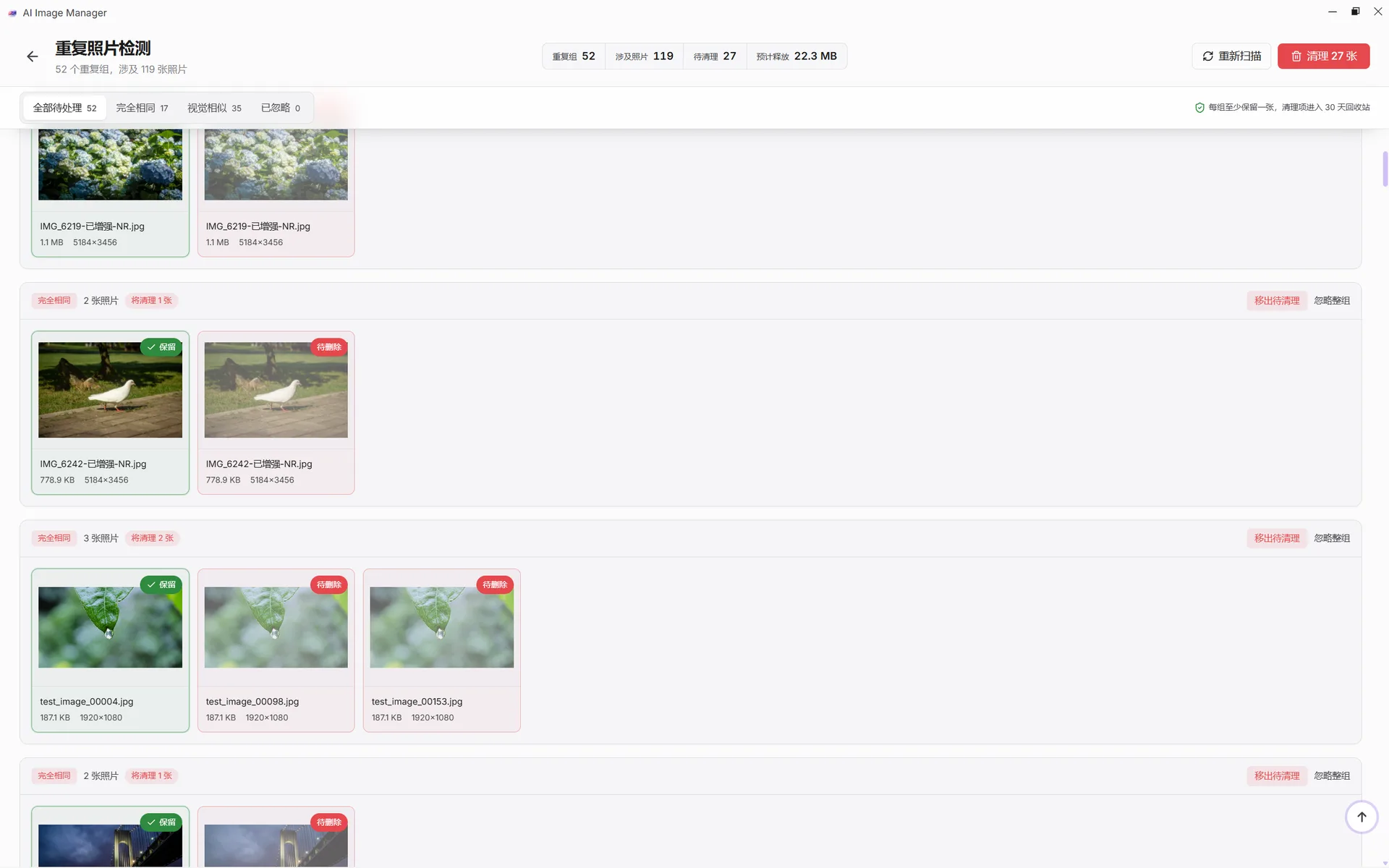Image resolution: width=1389 pixels, height=868 pixels.
Task: Click 移出待清理 for the 3 张照片 group
Action: [1277, 538]
